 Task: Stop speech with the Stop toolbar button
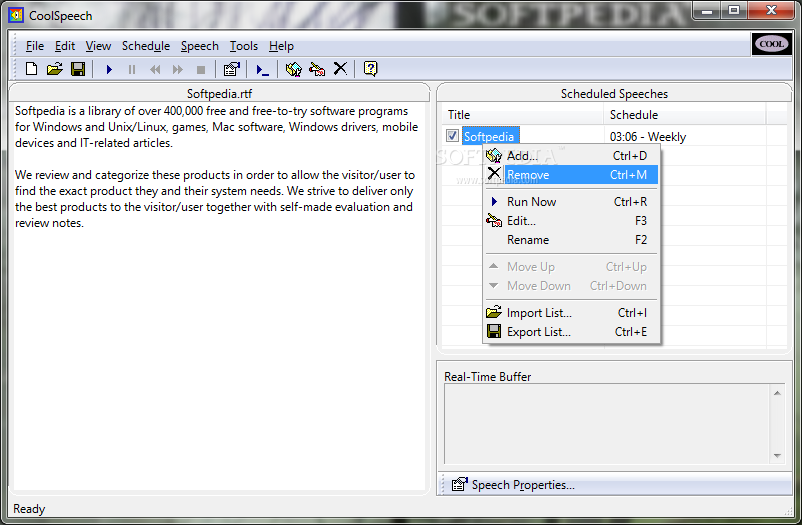tap(201, 69)
